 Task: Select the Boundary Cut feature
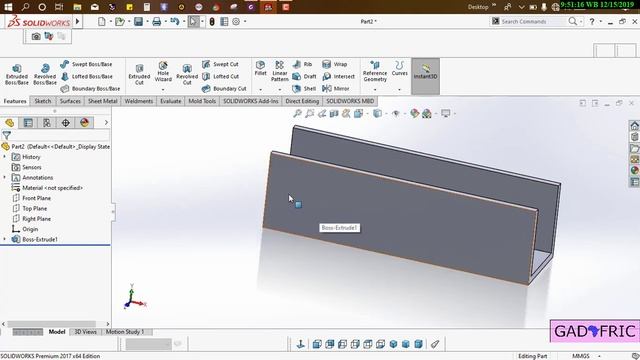pyautogui.click(x=224, y=89)
